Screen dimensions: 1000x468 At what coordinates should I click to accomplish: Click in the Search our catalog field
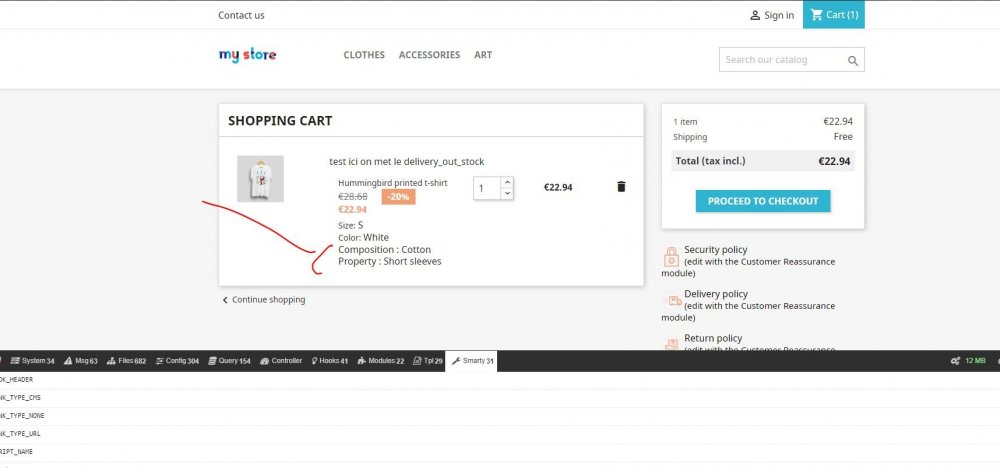(x=783, y=60)
